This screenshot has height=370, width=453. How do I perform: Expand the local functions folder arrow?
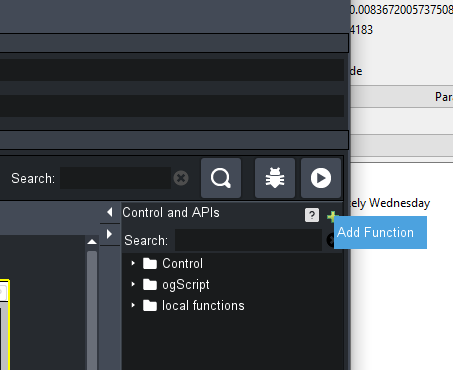133,305
